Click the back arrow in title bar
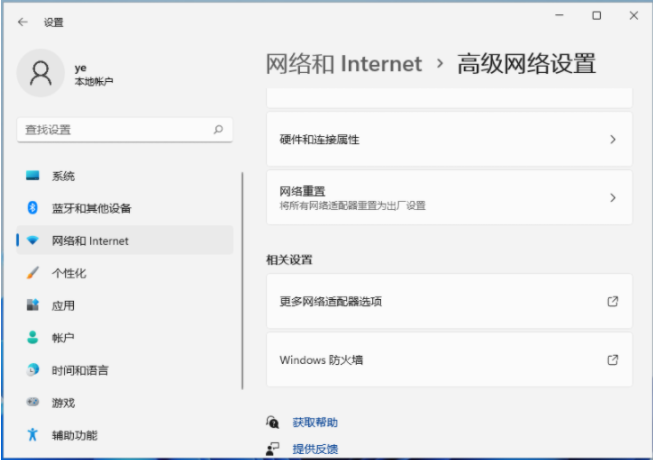The width and height of the screenshot is (653, 460). [x=22, y=20]
